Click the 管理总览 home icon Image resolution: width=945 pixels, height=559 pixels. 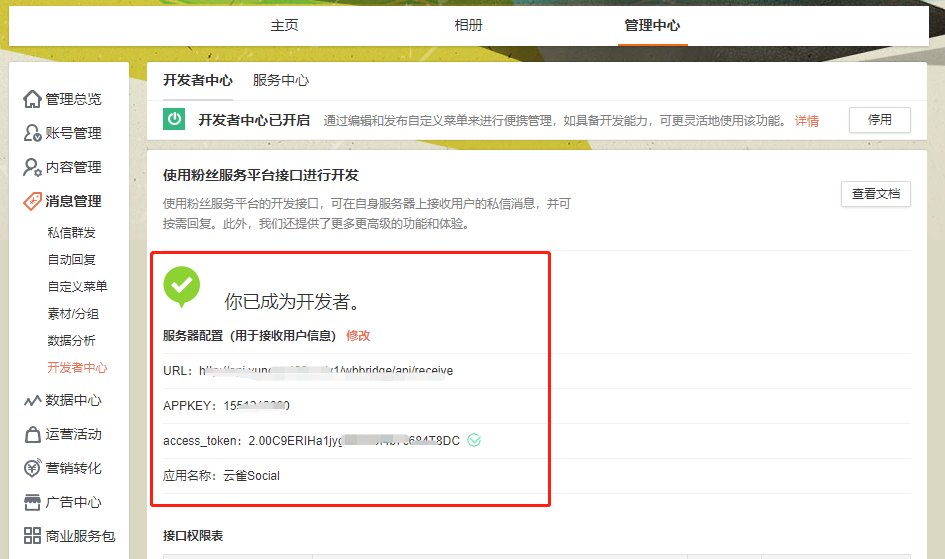[x=33, y=99]
